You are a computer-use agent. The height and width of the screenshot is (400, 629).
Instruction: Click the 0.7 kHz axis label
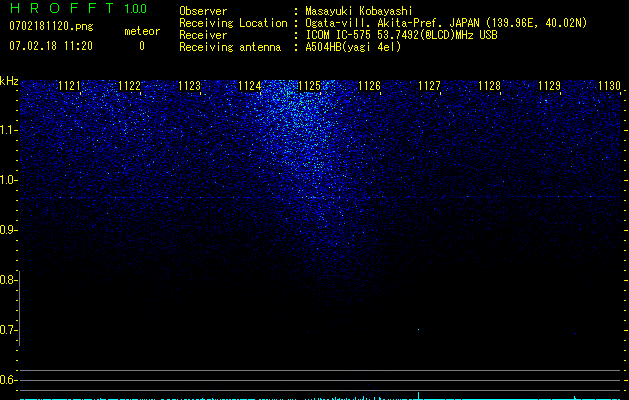click(8, 330)
